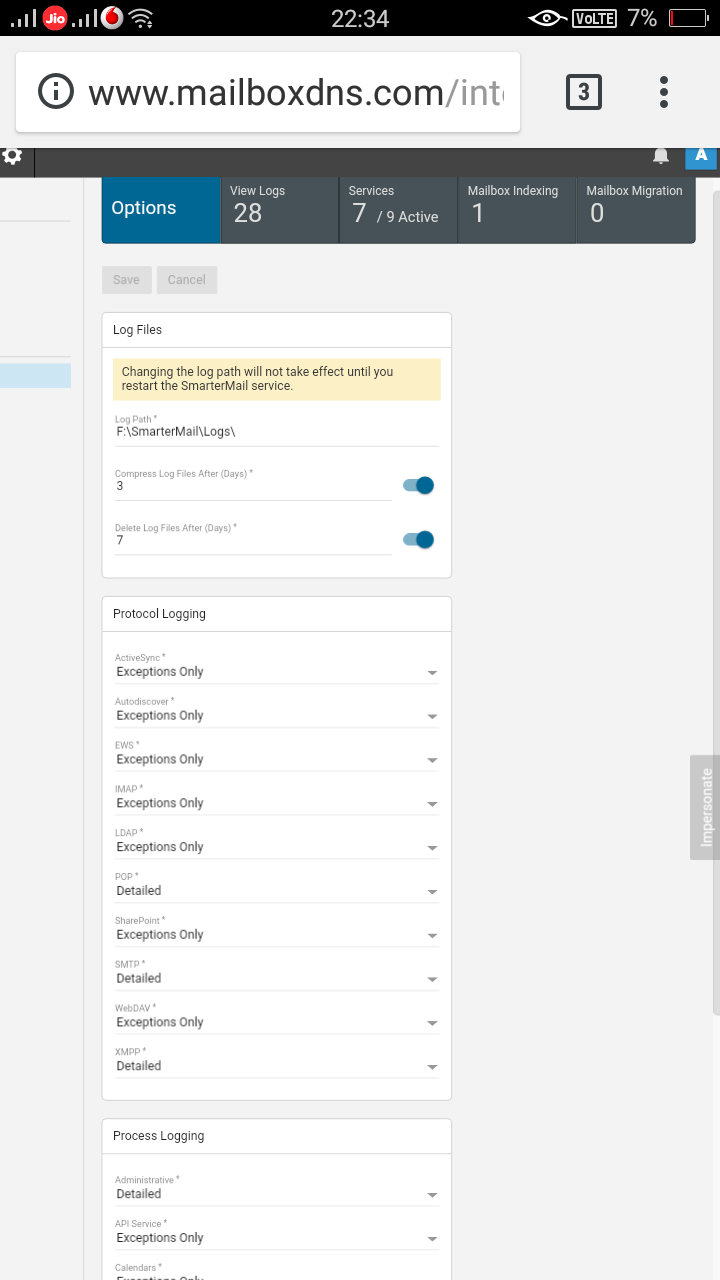Click the settings gear icon
The height and width of the screenshot is (1280, 720).
click(x=12, y=156)
